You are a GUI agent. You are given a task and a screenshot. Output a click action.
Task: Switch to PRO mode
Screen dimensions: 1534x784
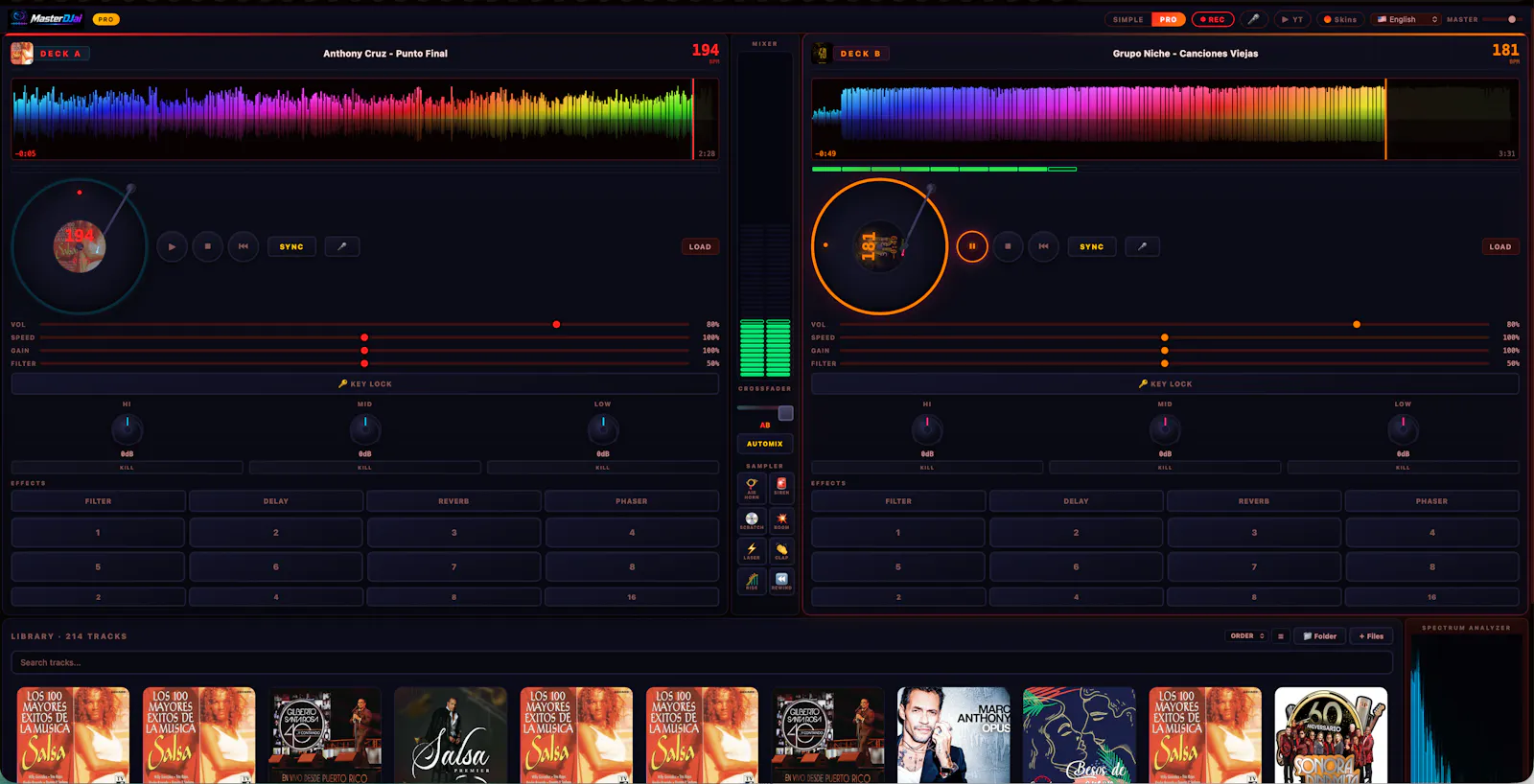tap(1168, 19)
